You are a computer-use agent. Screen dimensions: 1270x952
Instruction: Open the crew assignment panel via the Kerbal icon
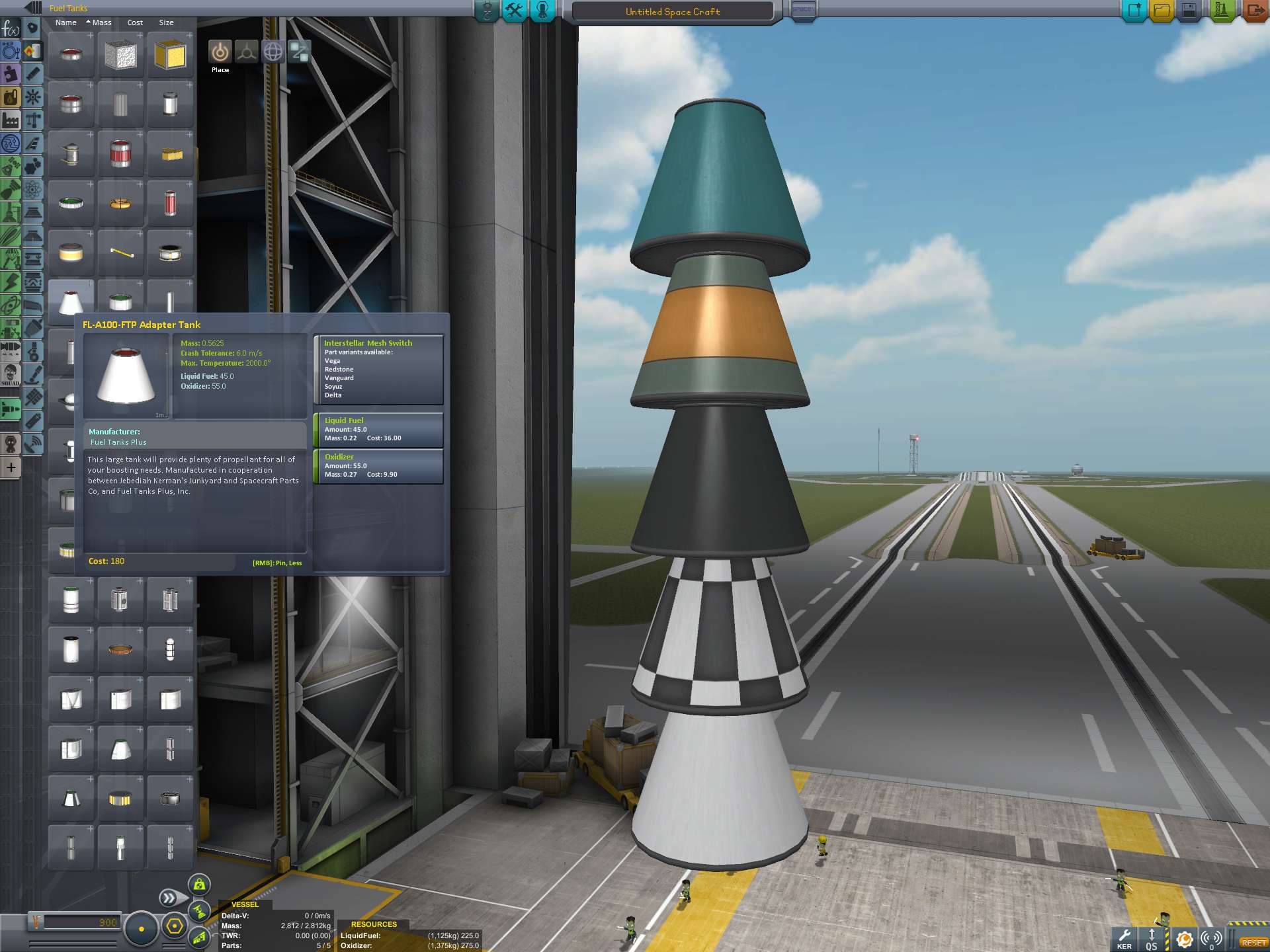pyautogui.click(x=541, y=11)
